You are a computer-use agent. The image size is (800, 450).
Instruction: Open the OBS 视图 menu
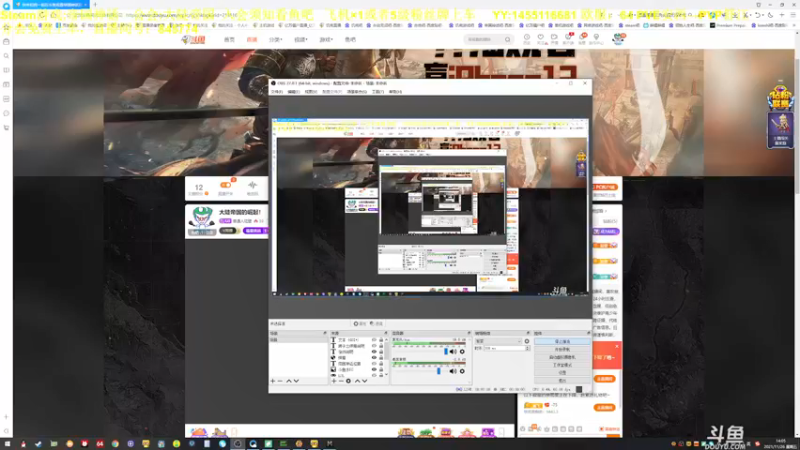click(311, 92)
